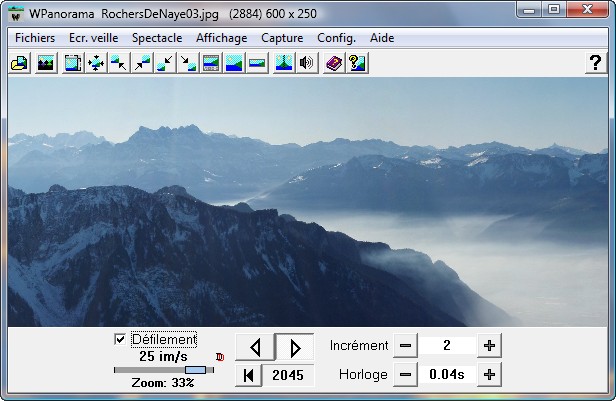Screen dimensions: 616x401
Task: Open an image file with the folder icon
Action: point(20,63)
